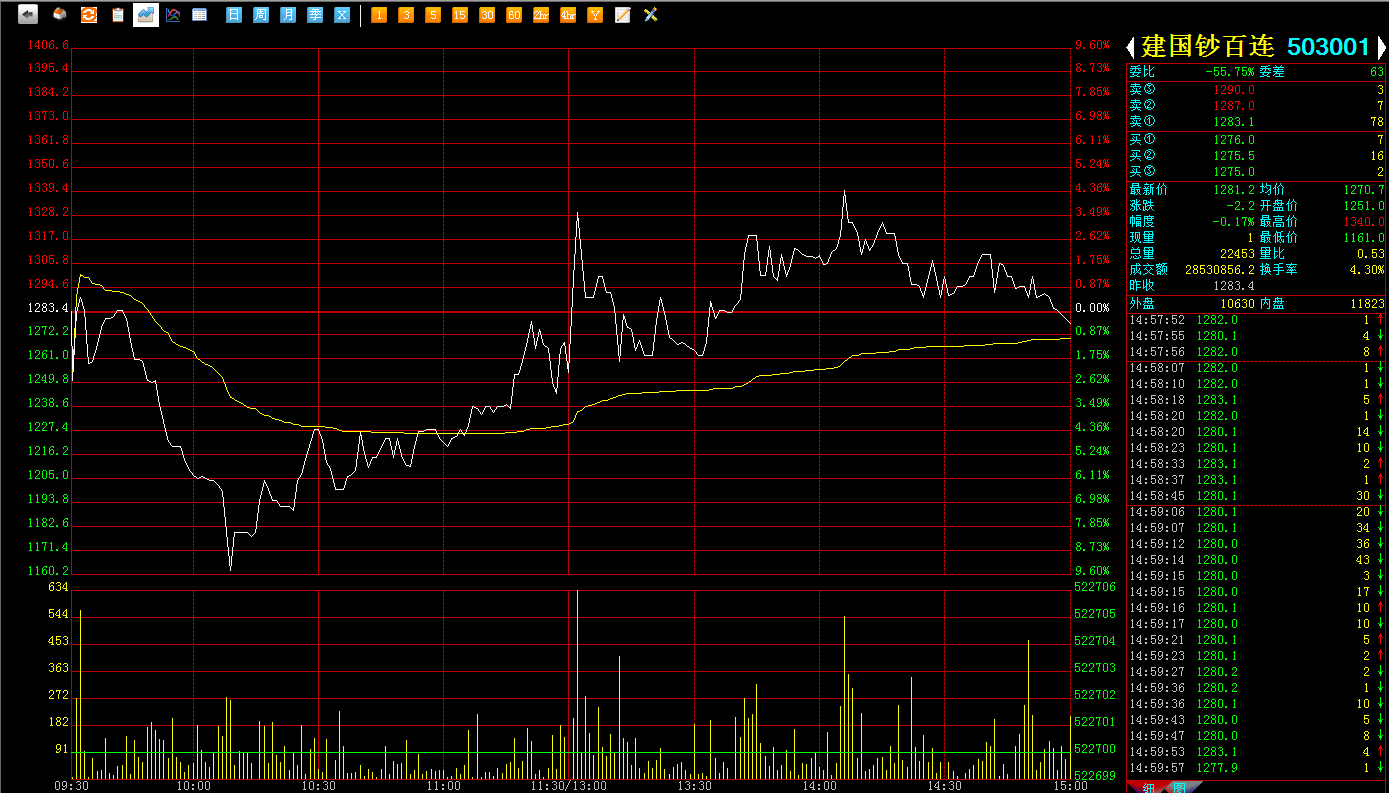Choose the 5-minute orange period button

(433, 15)
